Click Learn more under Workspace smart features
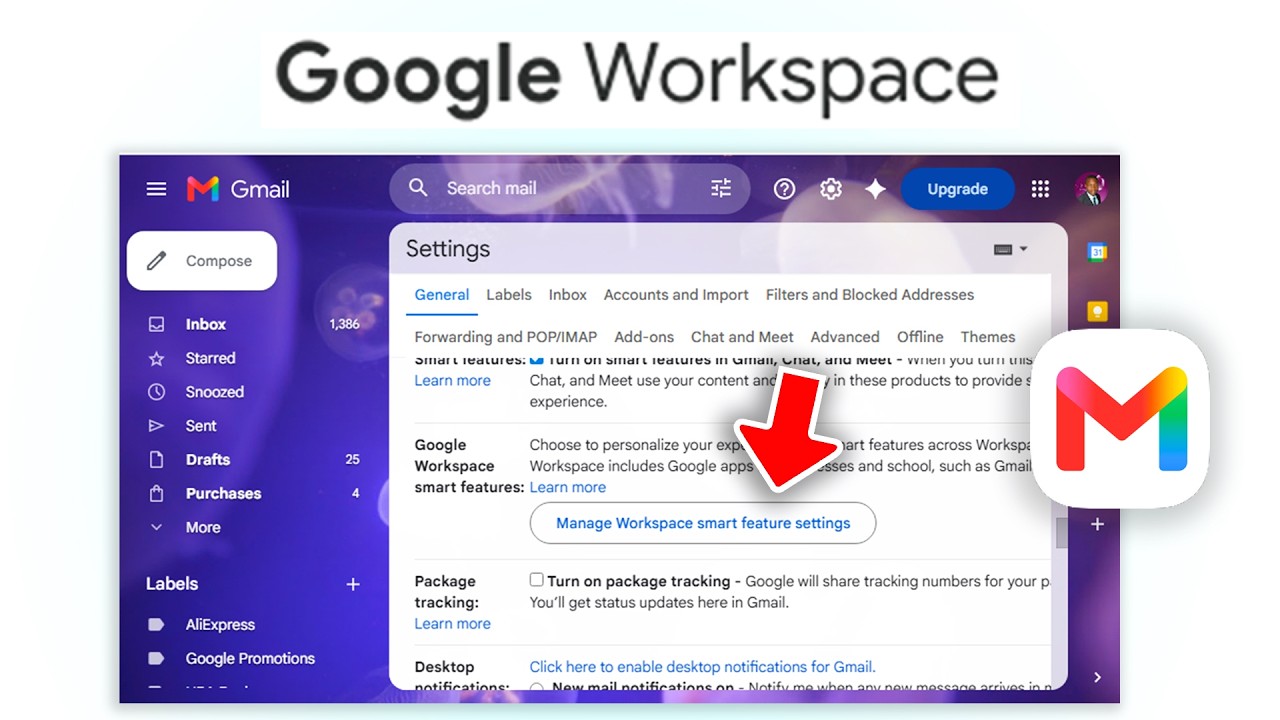1280x720 pixels. 567,488
